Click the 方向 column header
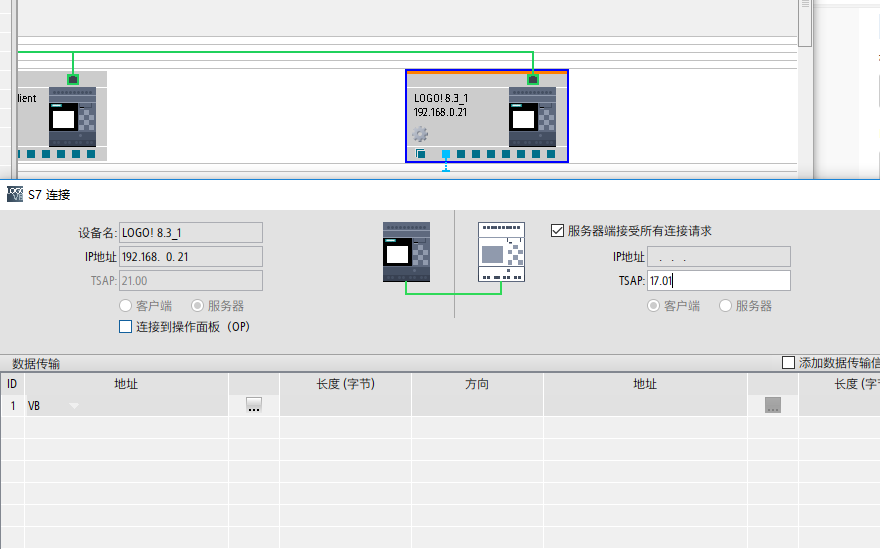Viewport: 880px width, 549px height. click(477, 384)
